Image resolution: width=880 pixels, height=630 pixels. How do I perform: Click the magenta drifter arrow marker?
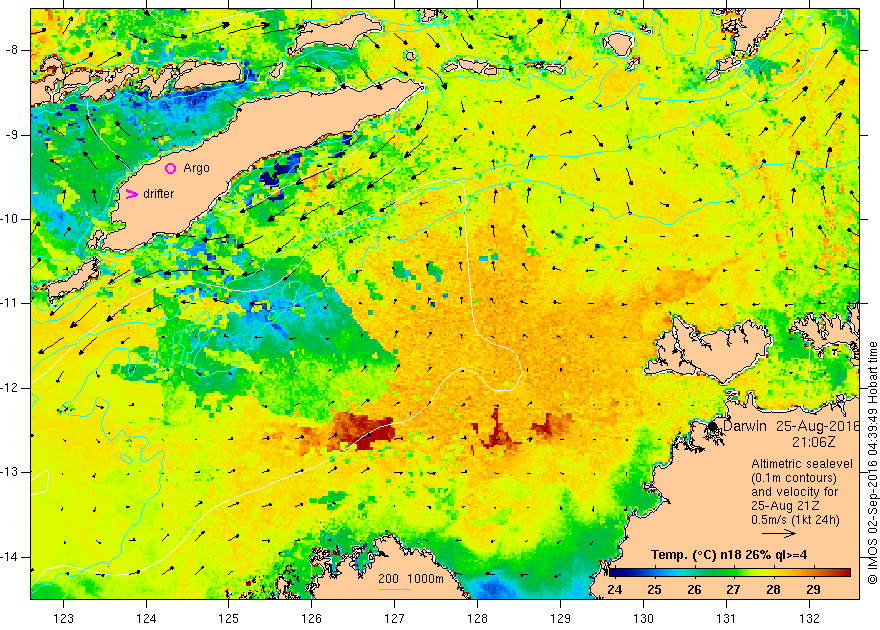tap(131, 194)
